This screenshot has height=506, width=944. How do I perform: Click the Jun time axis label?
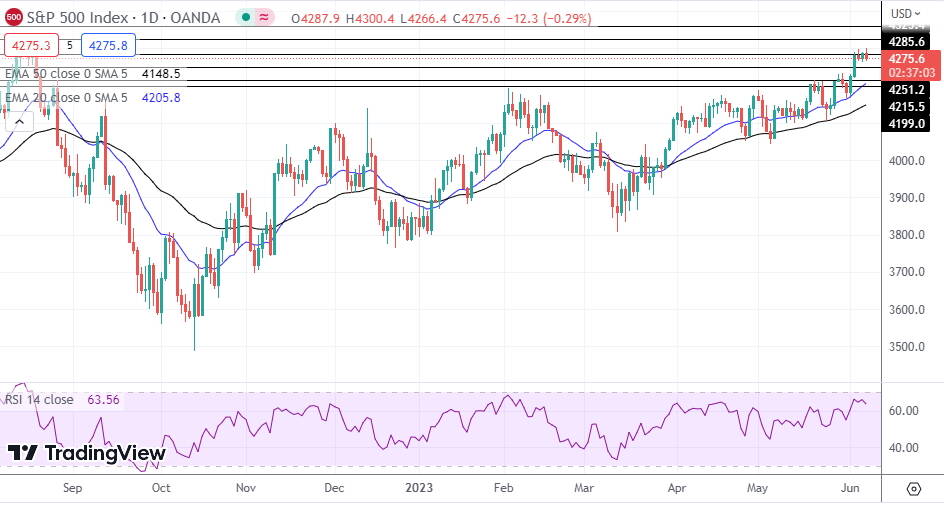tap(849, 487)
